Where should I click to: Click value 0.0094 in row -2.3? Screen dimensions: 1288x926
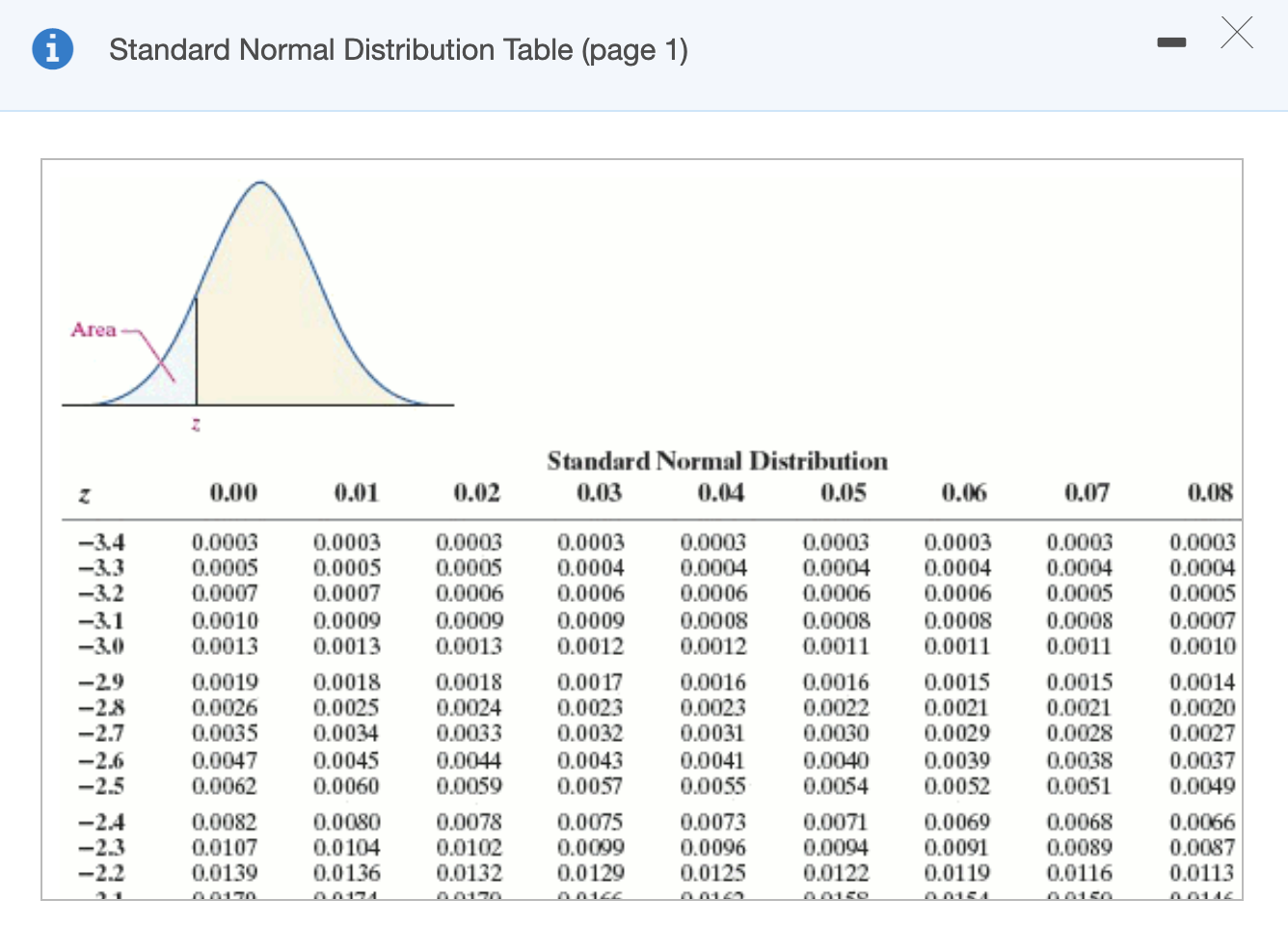coord(836,847)
